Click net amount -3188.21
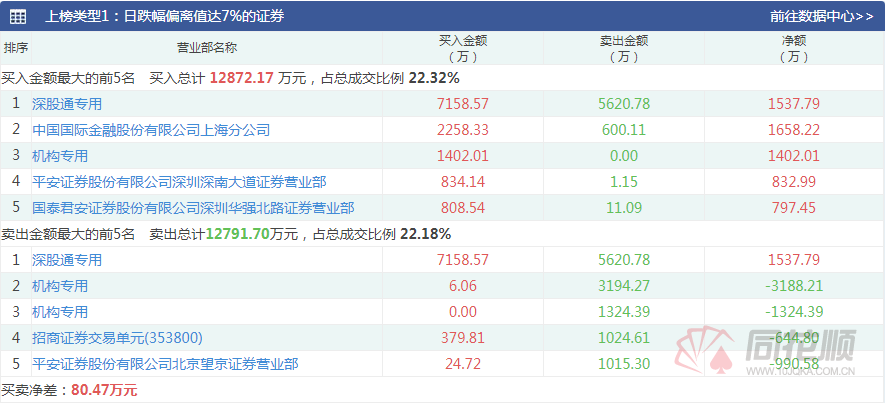Screen dimensions: 885x403 click(794, 286)
